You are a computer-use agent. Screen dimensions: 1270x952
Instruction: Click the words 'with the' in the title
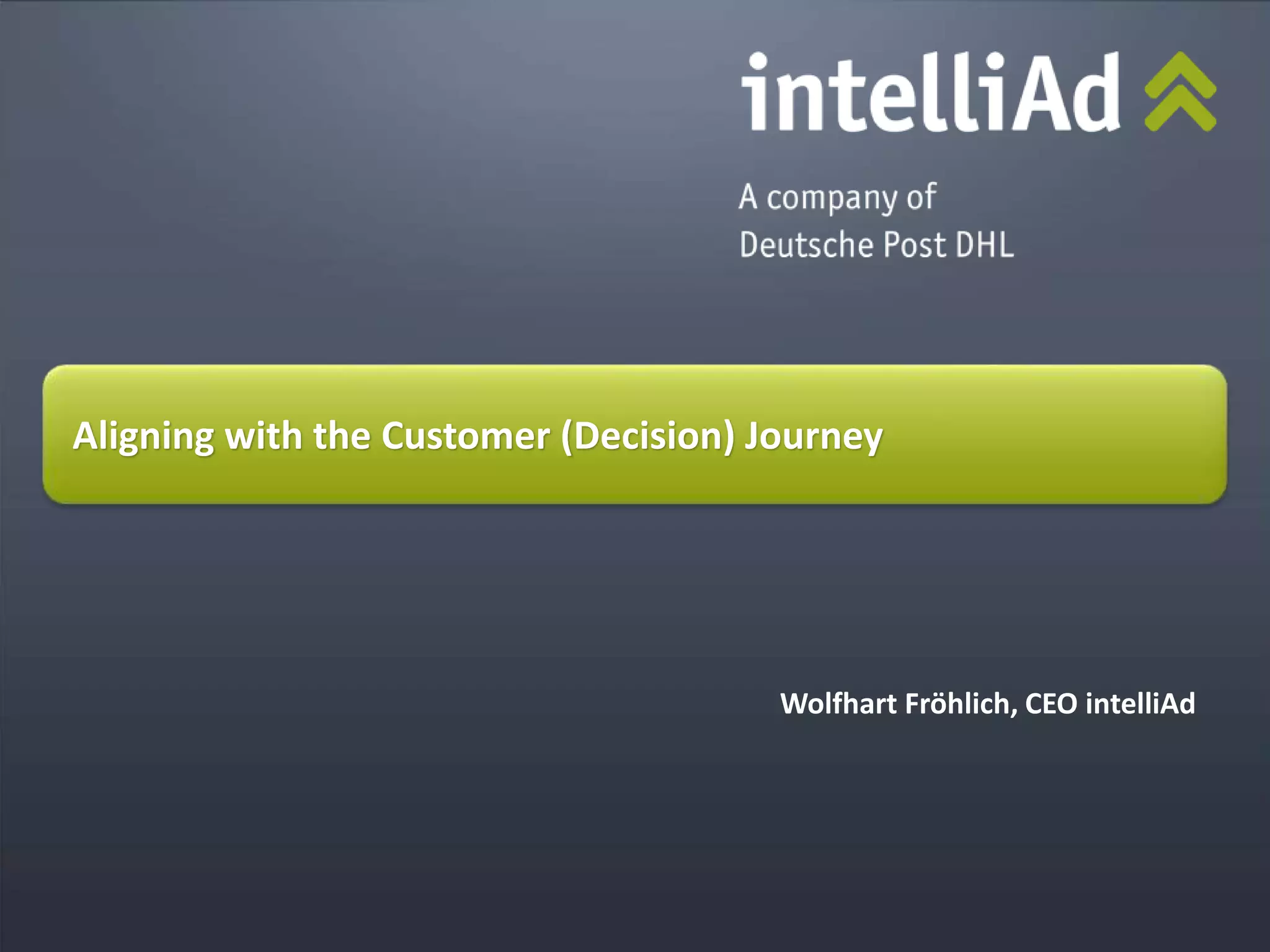pyautogui.click(x=298, y=435)
